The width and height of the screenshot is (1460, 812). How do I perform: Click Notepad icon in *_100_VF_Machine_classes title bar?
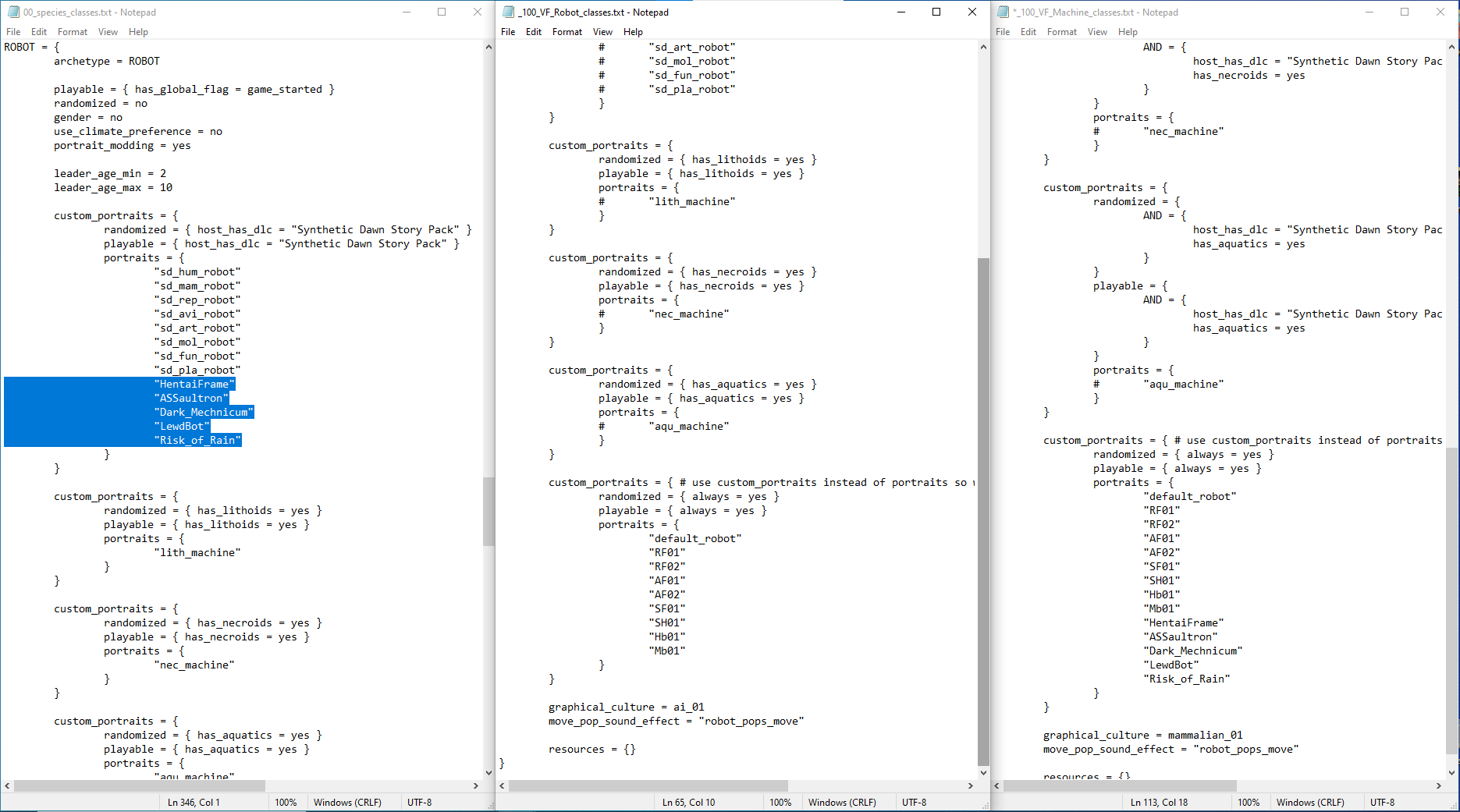[x=1003, y=12]
